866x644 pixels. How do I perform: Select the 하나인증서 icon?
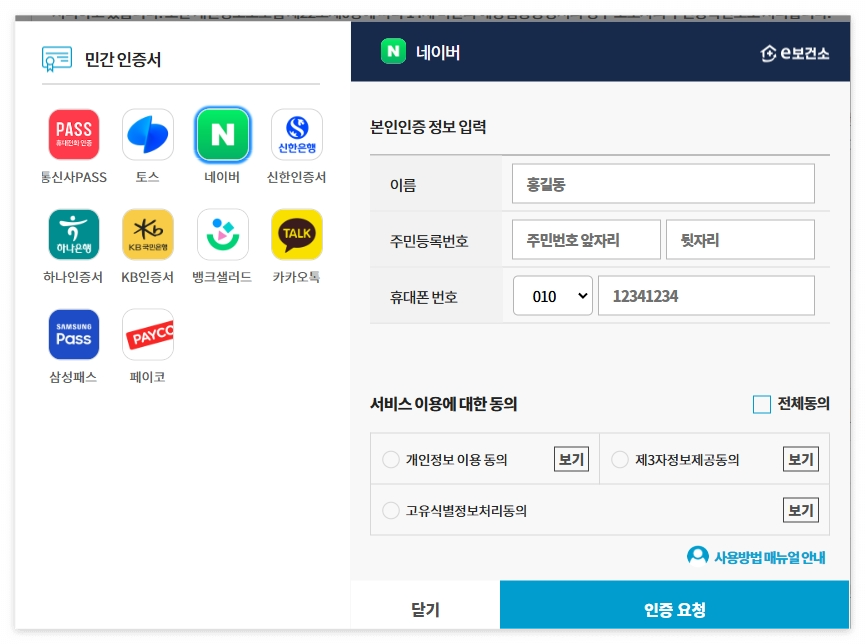73,234
